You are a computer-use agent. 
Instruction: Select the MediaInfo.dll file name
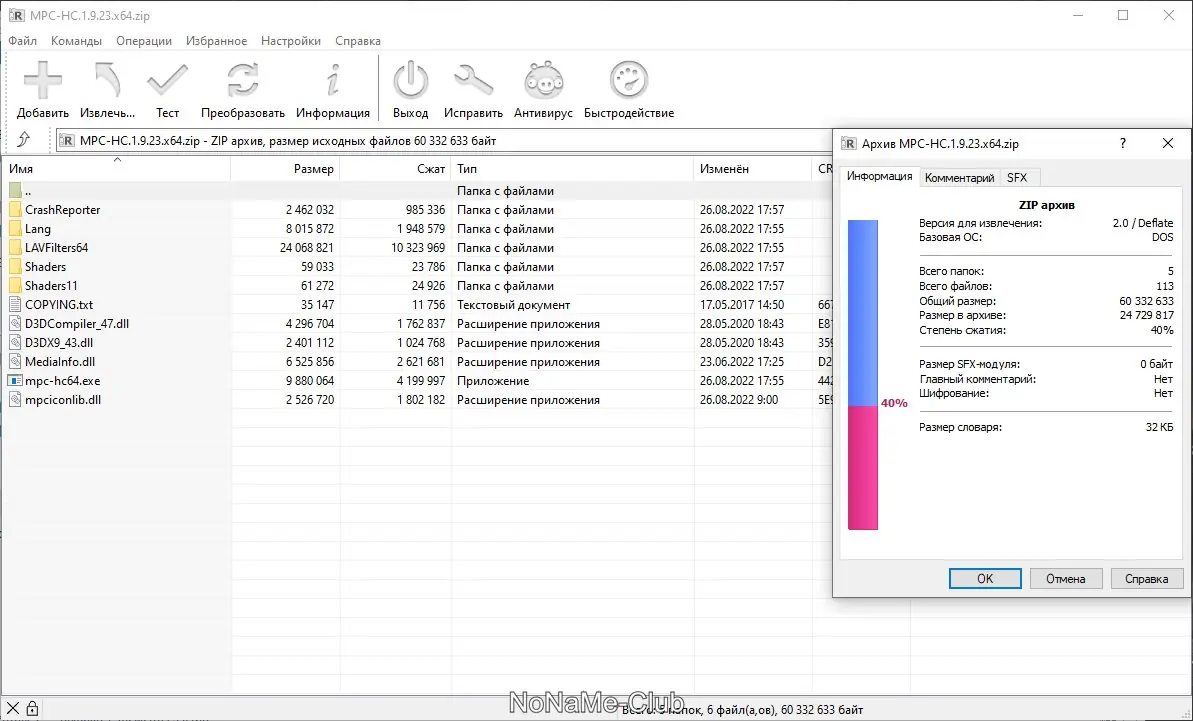click(x=60, y=362)
